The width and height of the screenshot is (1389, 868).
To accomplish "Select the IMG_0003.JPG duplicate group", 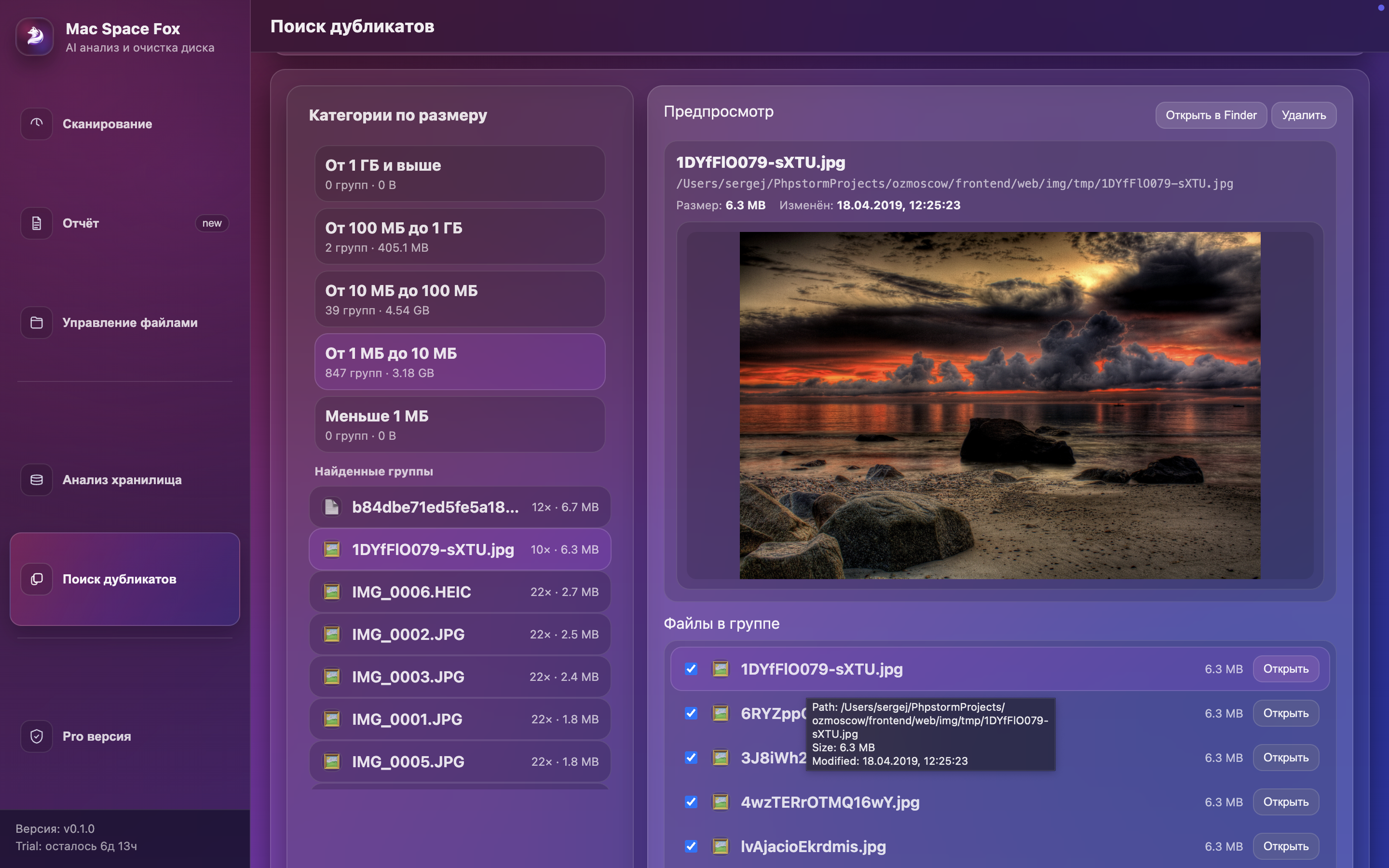I will click(x=459, y=677).
